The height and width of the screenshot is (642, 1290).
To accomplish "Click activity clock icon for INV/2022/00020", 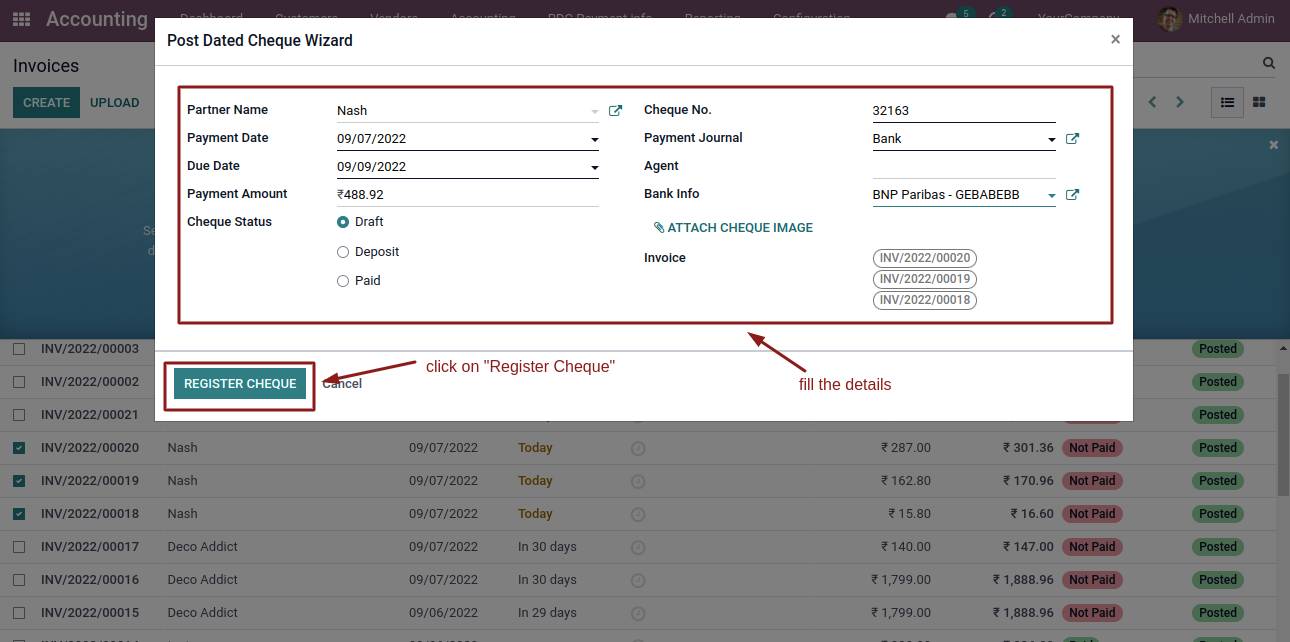I will 638,449.
